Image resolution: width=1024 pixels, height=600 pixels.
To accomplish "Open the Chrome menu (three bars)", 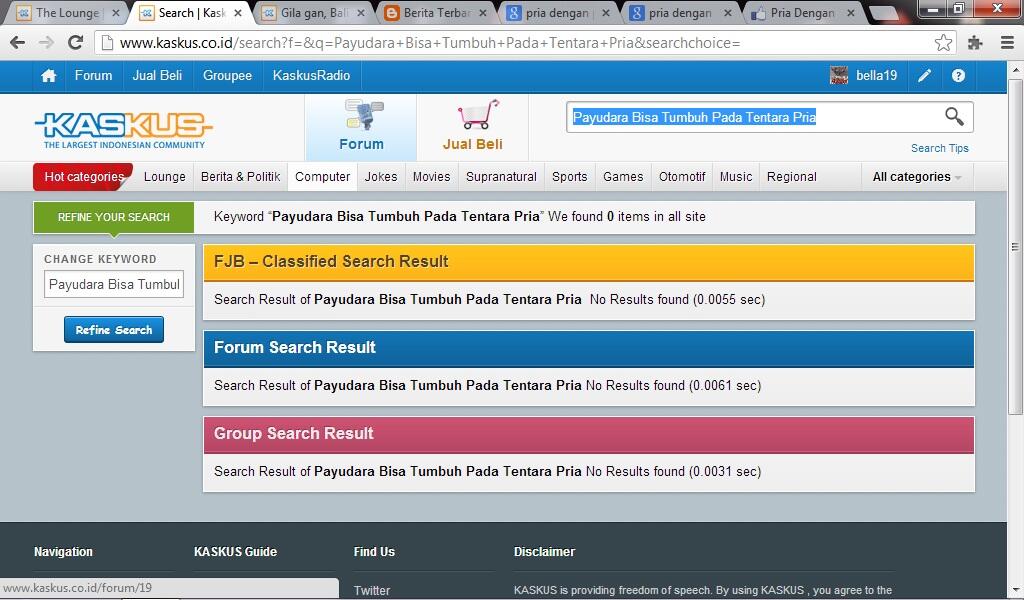I will (1007, 43).
